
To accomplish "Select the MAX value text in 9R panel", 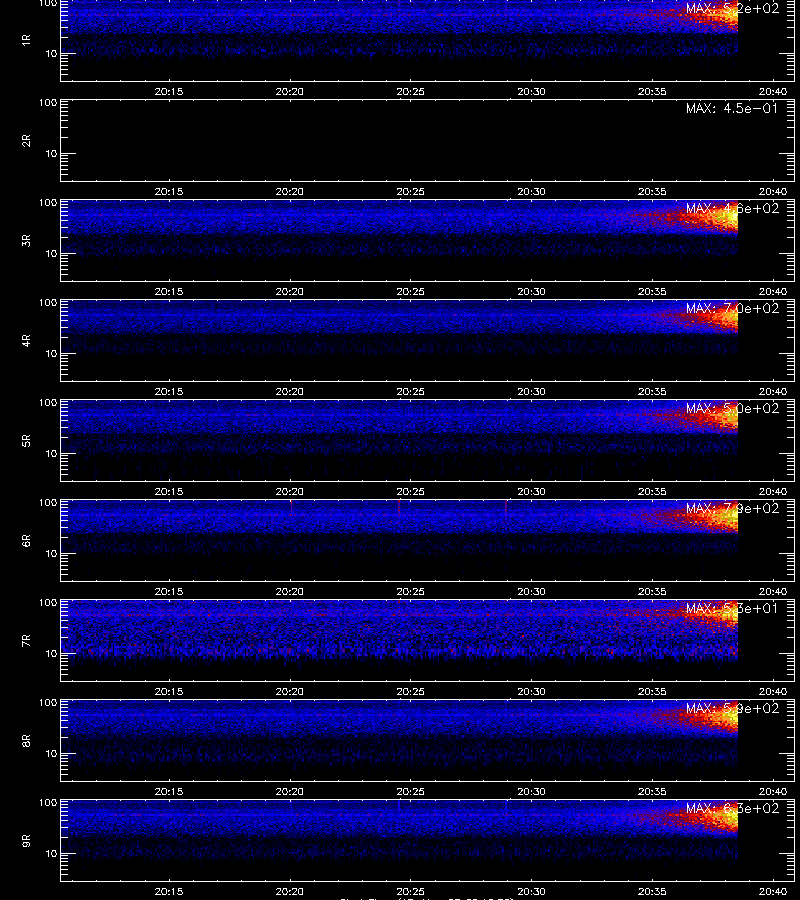I will (x=732, y=808).
